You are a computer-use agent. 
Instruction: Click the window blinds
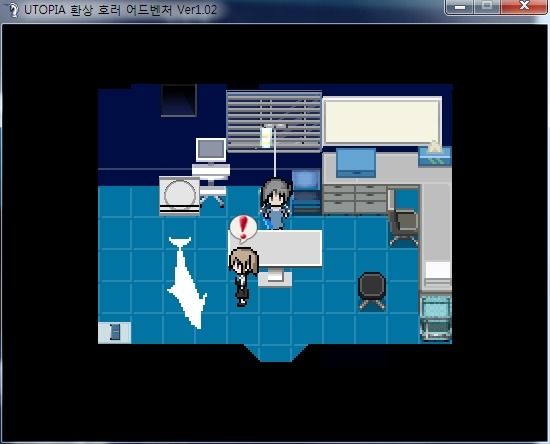[274, 121]
